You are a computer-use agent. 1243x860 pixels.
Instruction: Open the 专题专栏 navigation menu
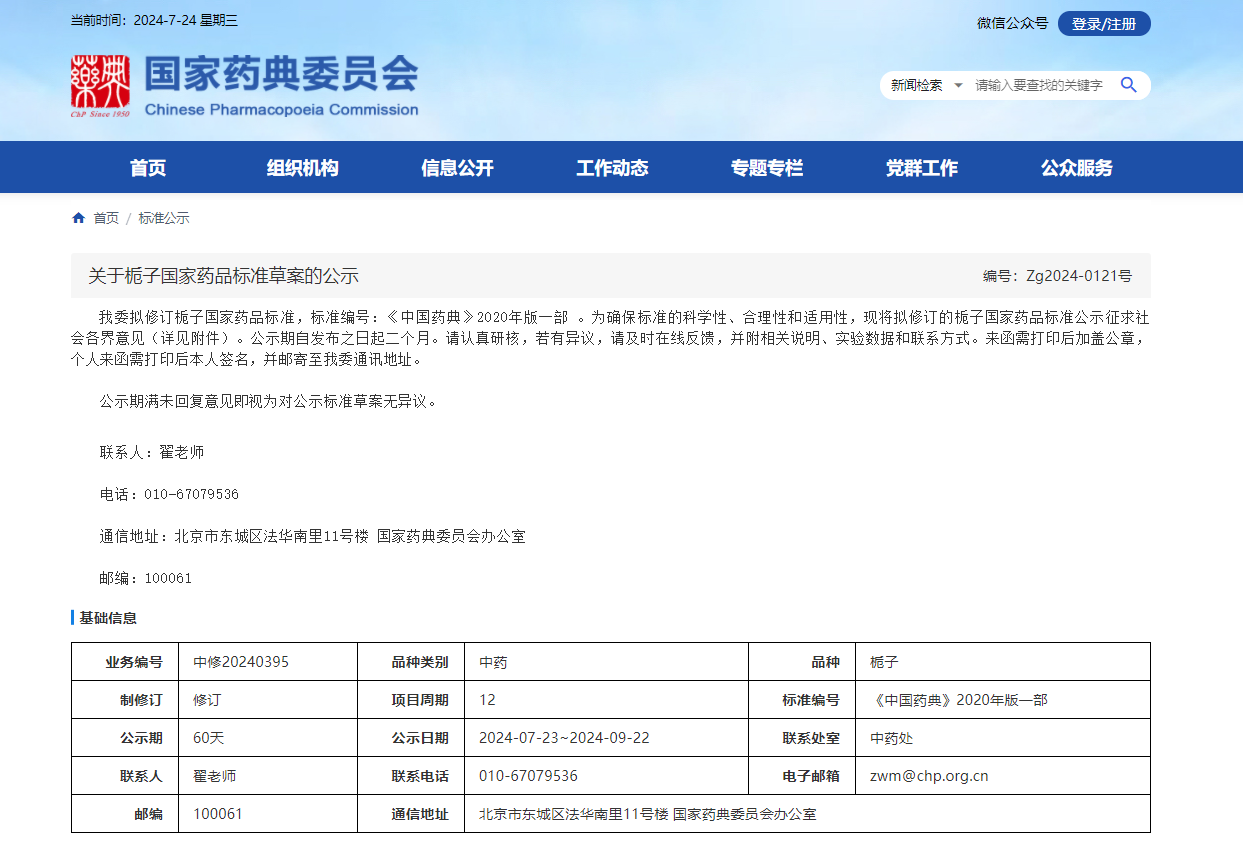click(x=766, y=168)
